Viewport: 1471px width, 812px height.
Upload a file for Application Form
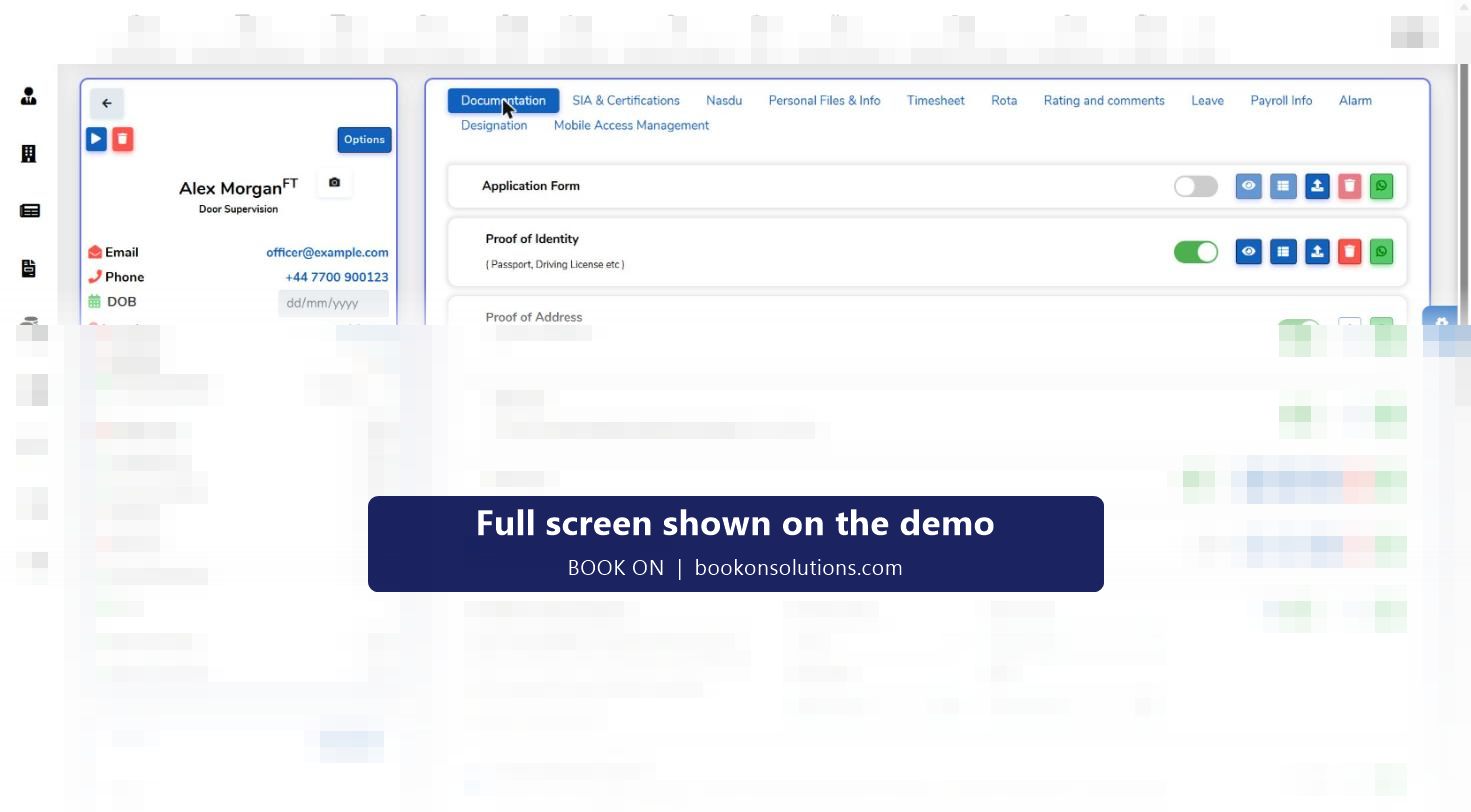tap(1317, 186)
